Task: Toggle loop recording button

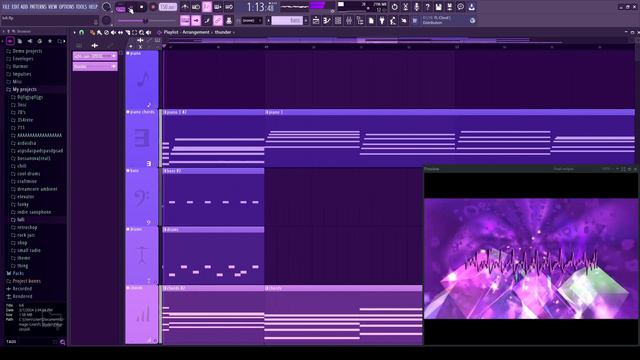Action: coord(229,7)
